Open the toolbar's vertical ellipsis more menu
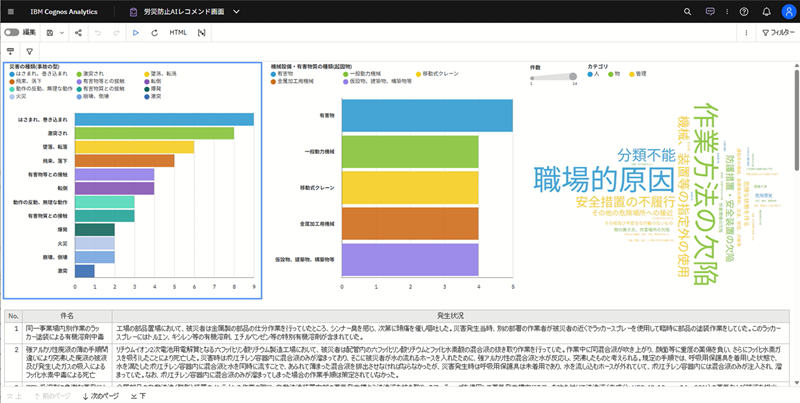The width and height of the screenshot is (800, 403). click(x=746, y=33)
